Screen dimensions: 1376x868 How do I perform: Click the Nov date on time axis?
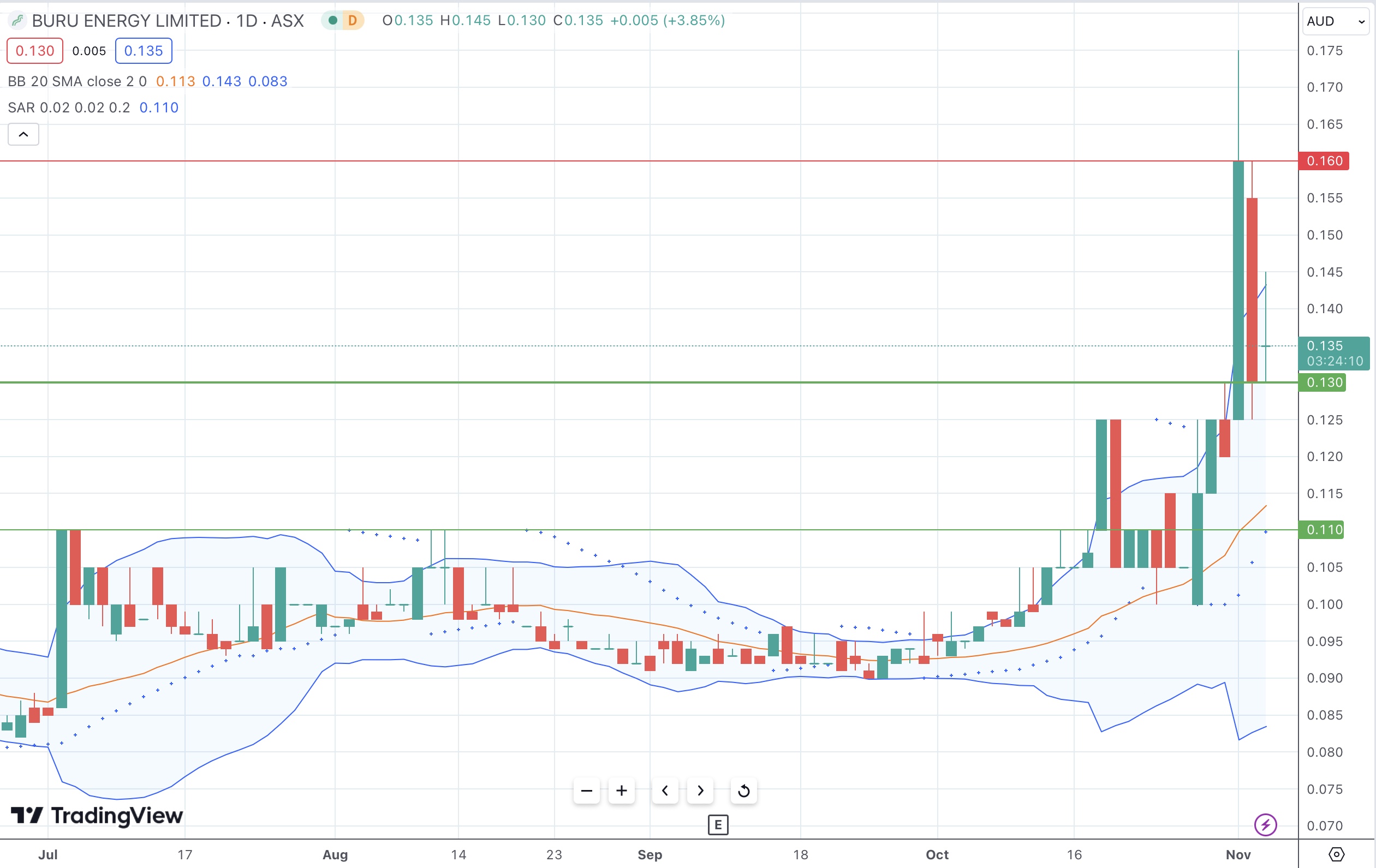[x=1238, y=854]
